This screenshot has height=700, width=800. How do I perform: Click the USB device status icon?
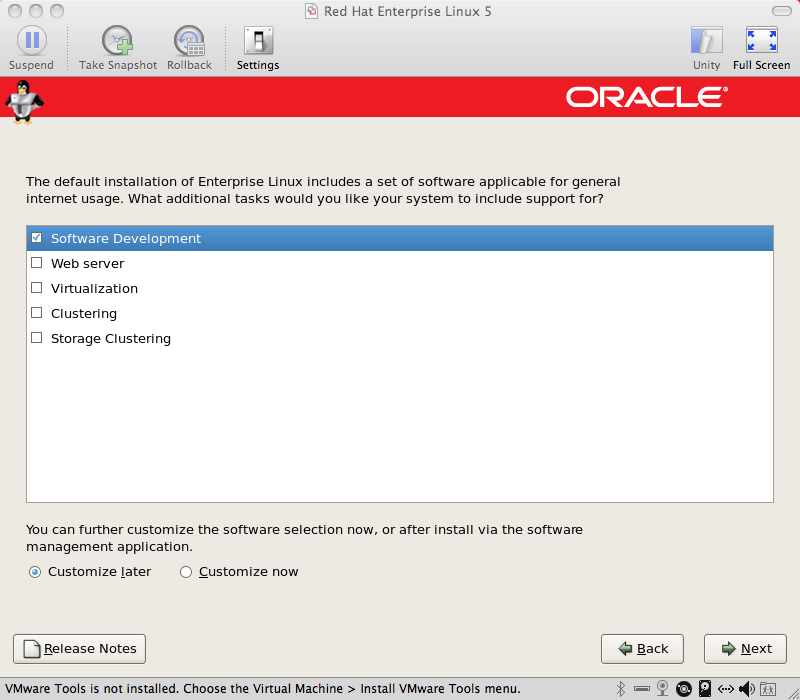click(x=641, y=689)
